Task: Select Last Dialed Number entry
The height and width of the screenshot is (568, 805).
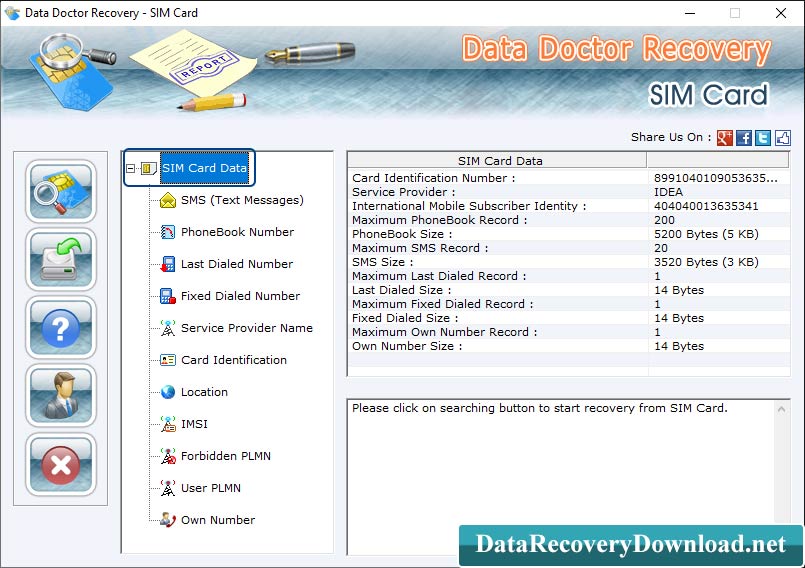Action: (237, 264)
